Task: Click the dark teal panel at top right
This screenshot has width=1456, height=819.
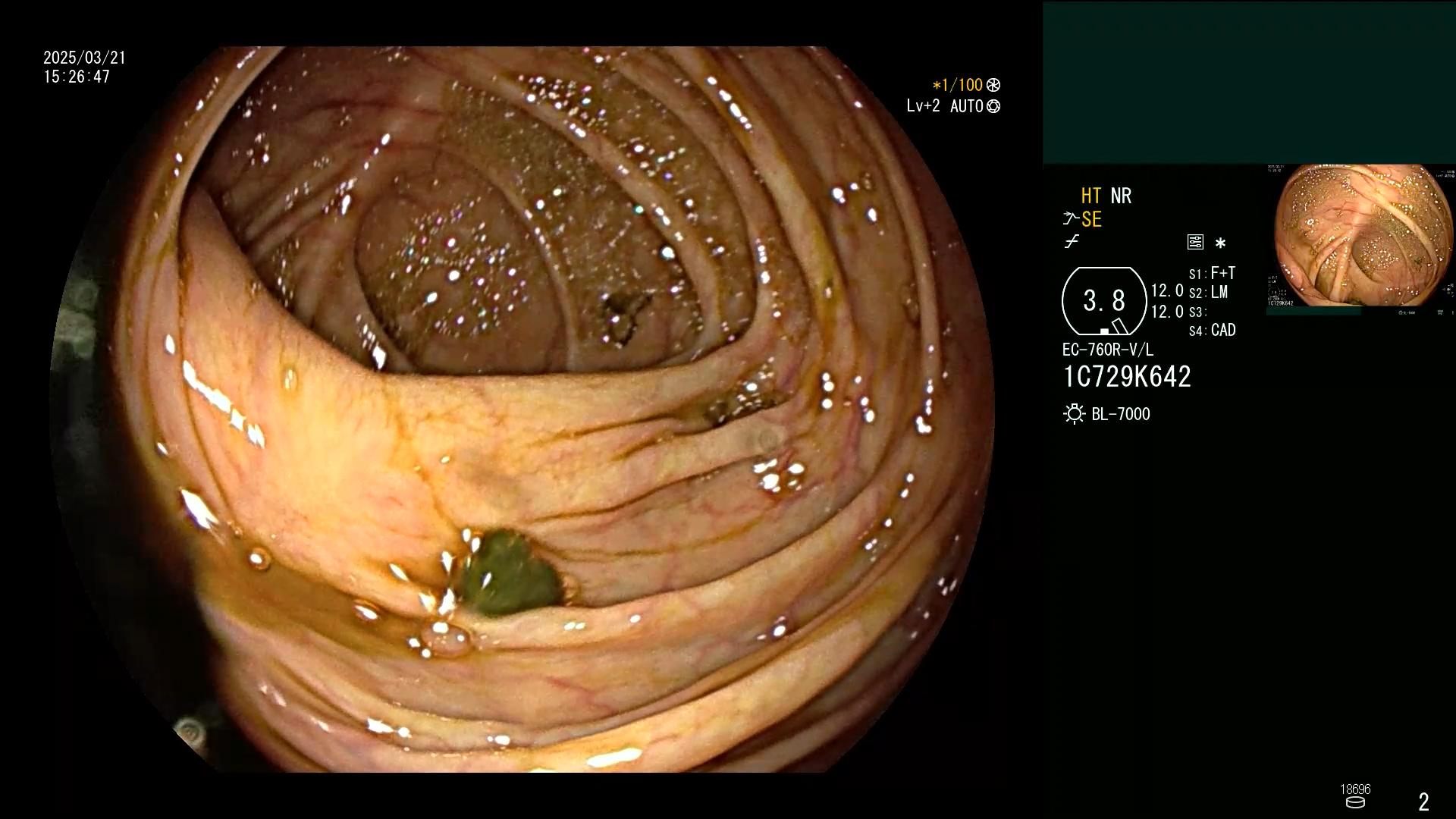Action: click(x=1249, y=83)
